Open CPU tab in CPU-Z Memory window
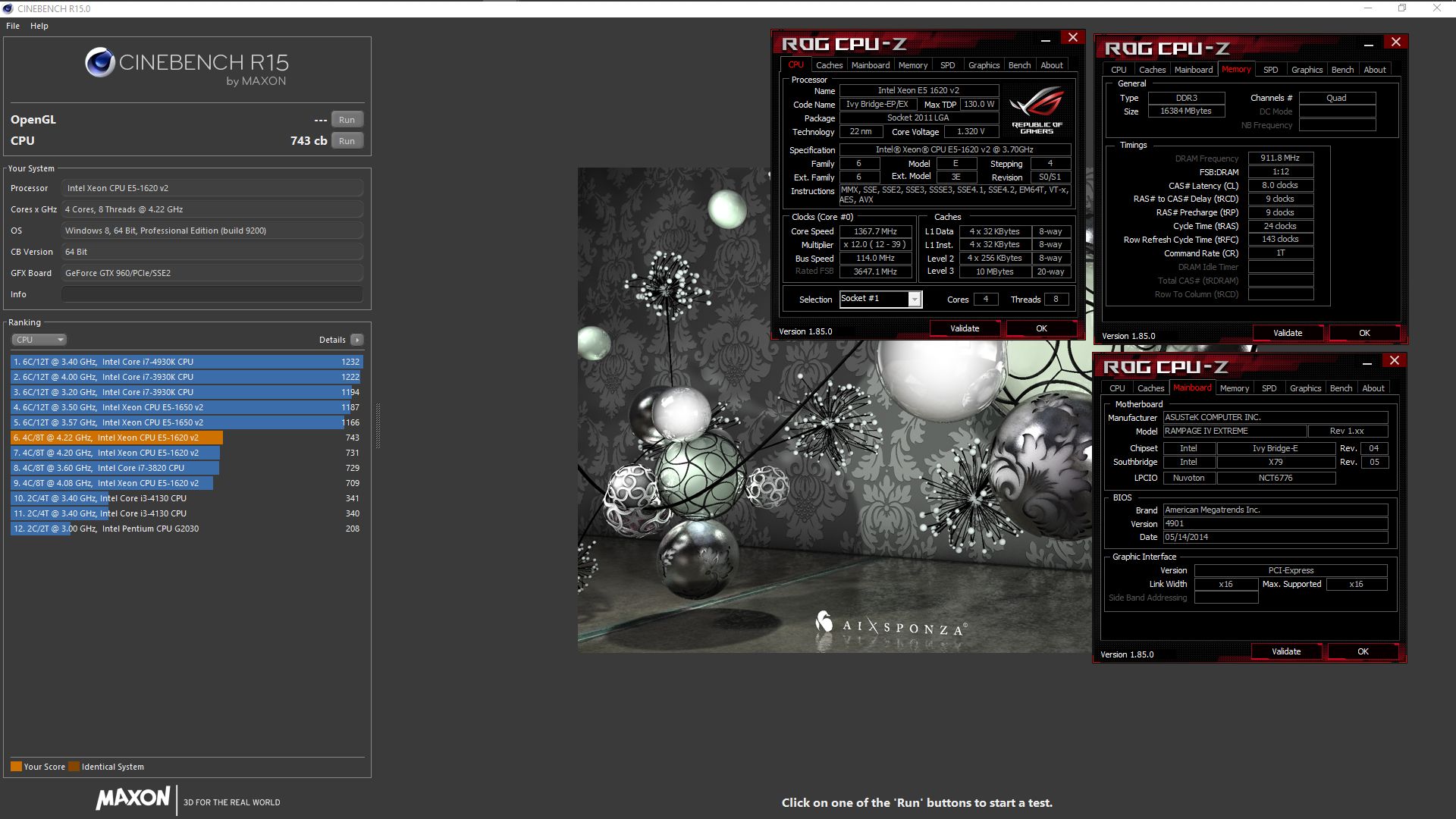1456x819 pixels. [x=1119, y=70]
